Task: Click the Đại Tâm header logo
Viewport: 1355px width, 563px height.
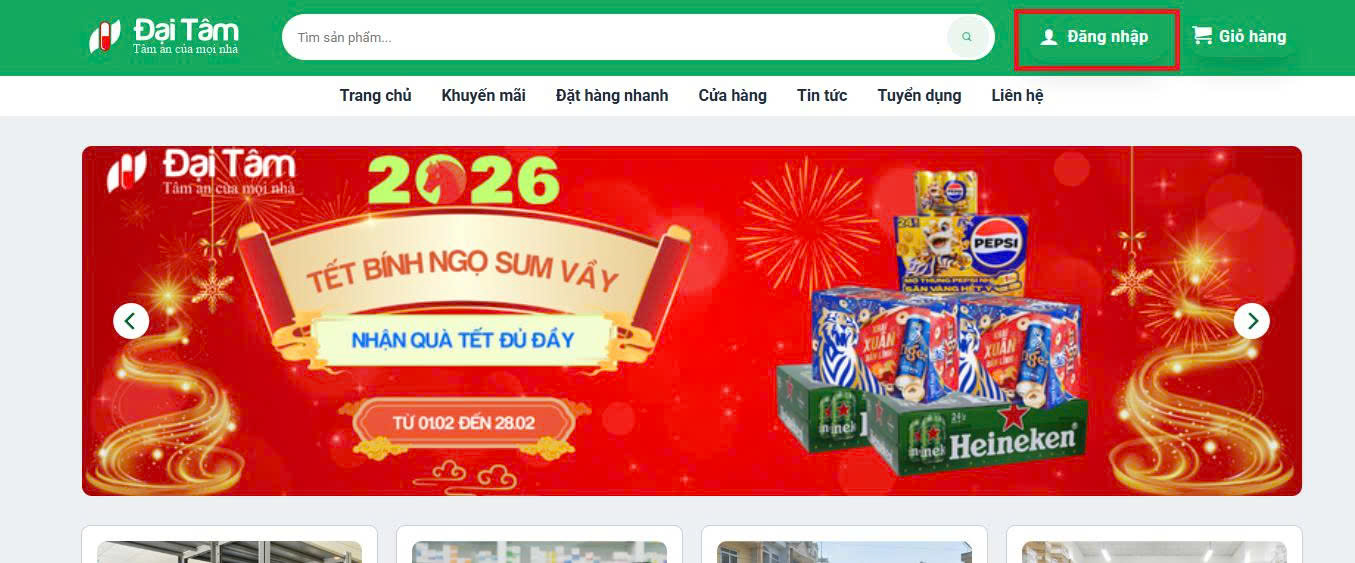Action: (164, 37)
